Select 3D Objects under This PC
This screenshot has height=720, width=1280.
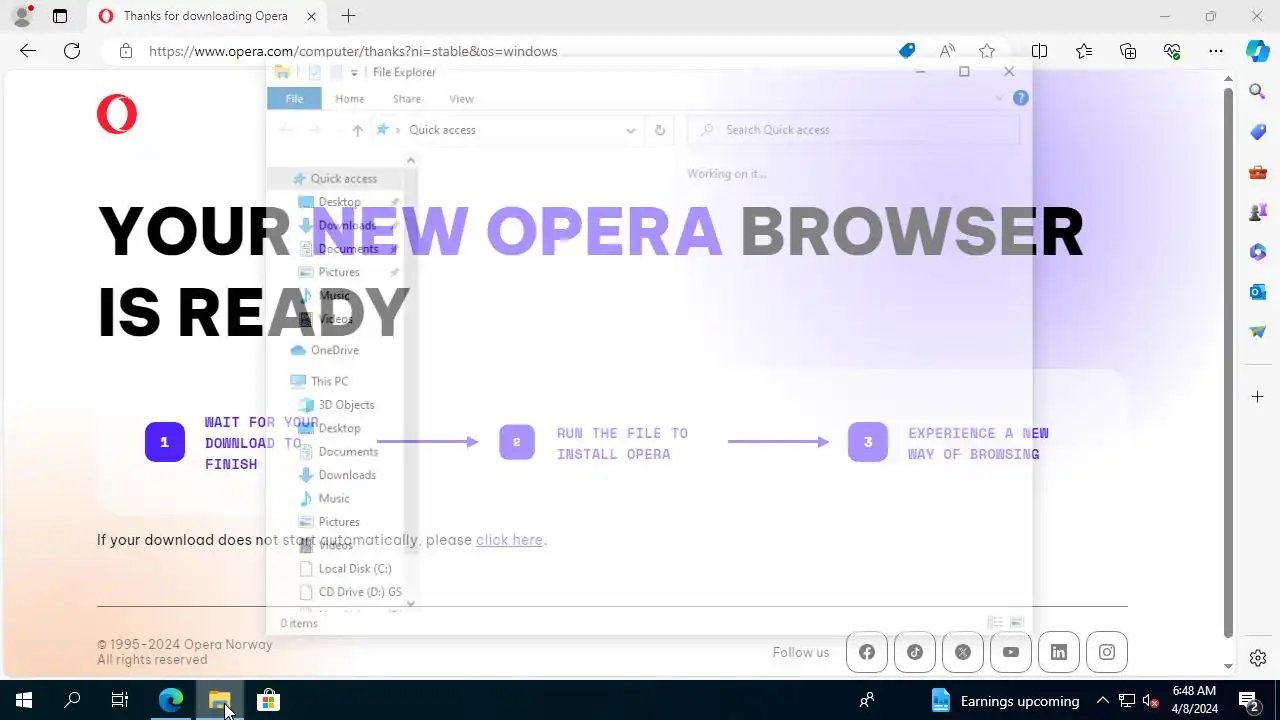pos(346,405)
